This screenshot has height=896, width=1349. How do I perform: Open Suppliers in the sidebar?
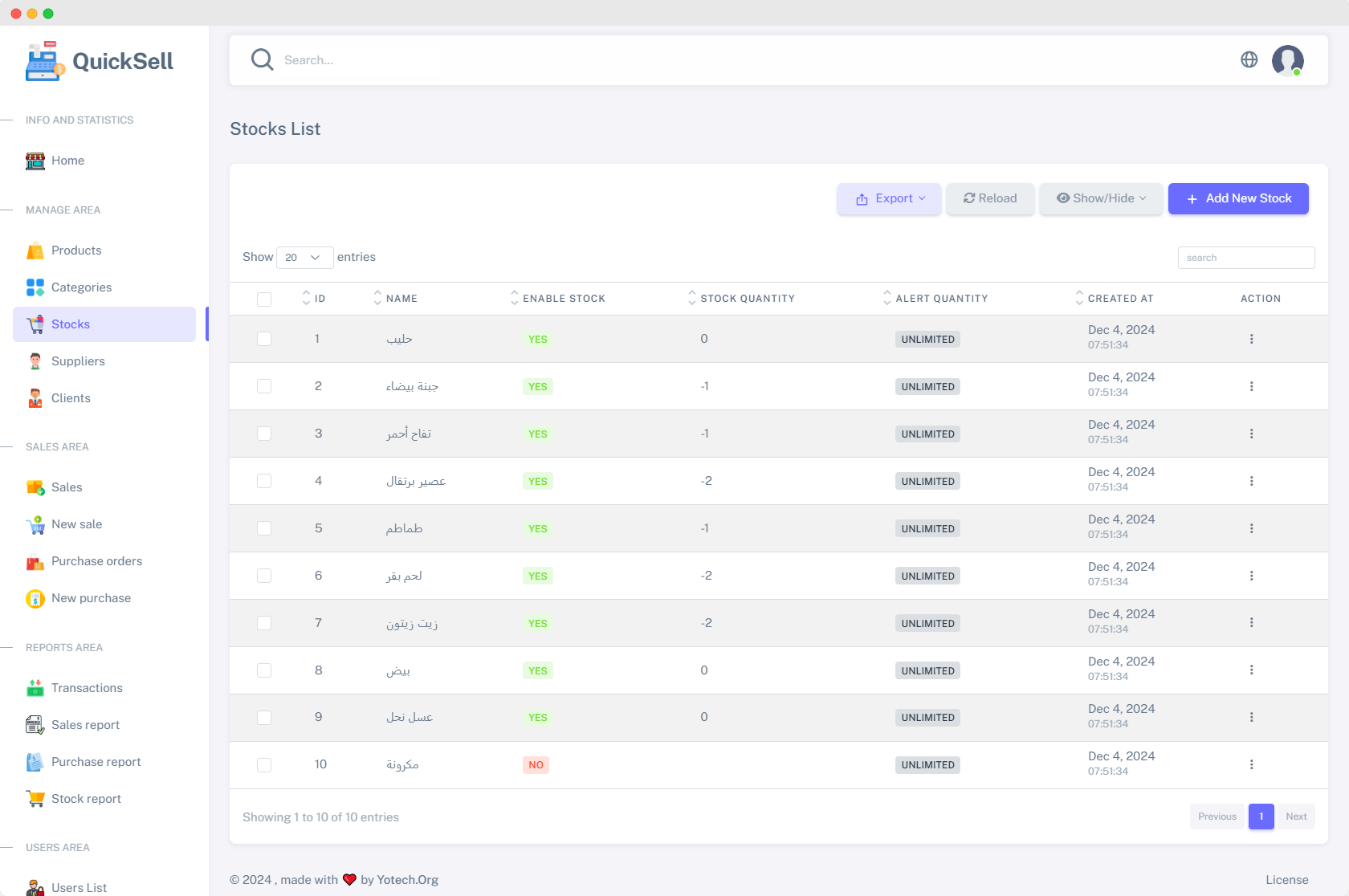[104, 361]
